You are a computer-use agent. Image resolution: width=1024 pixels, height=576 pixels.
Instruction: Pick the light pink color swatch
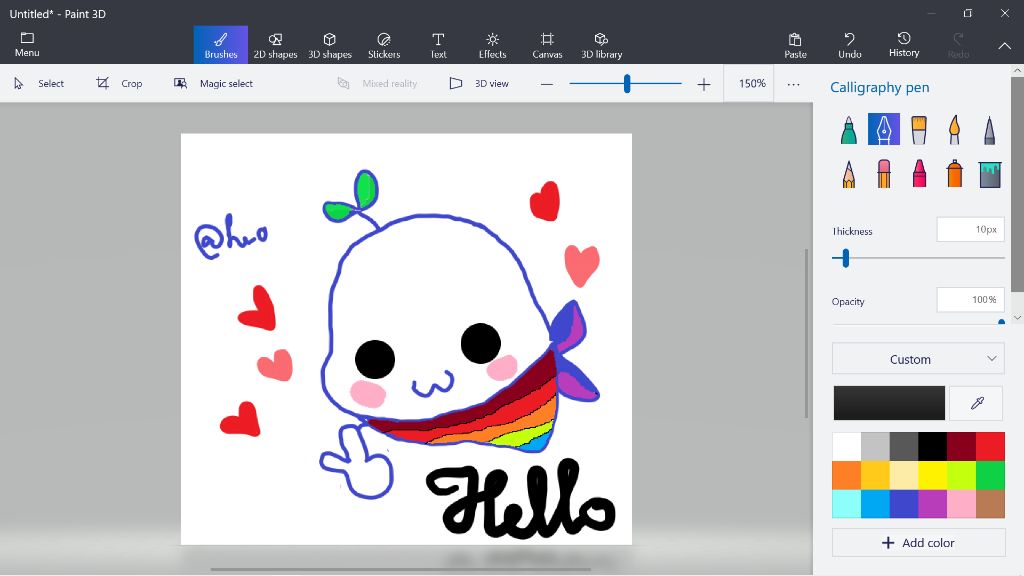point(961,504)
